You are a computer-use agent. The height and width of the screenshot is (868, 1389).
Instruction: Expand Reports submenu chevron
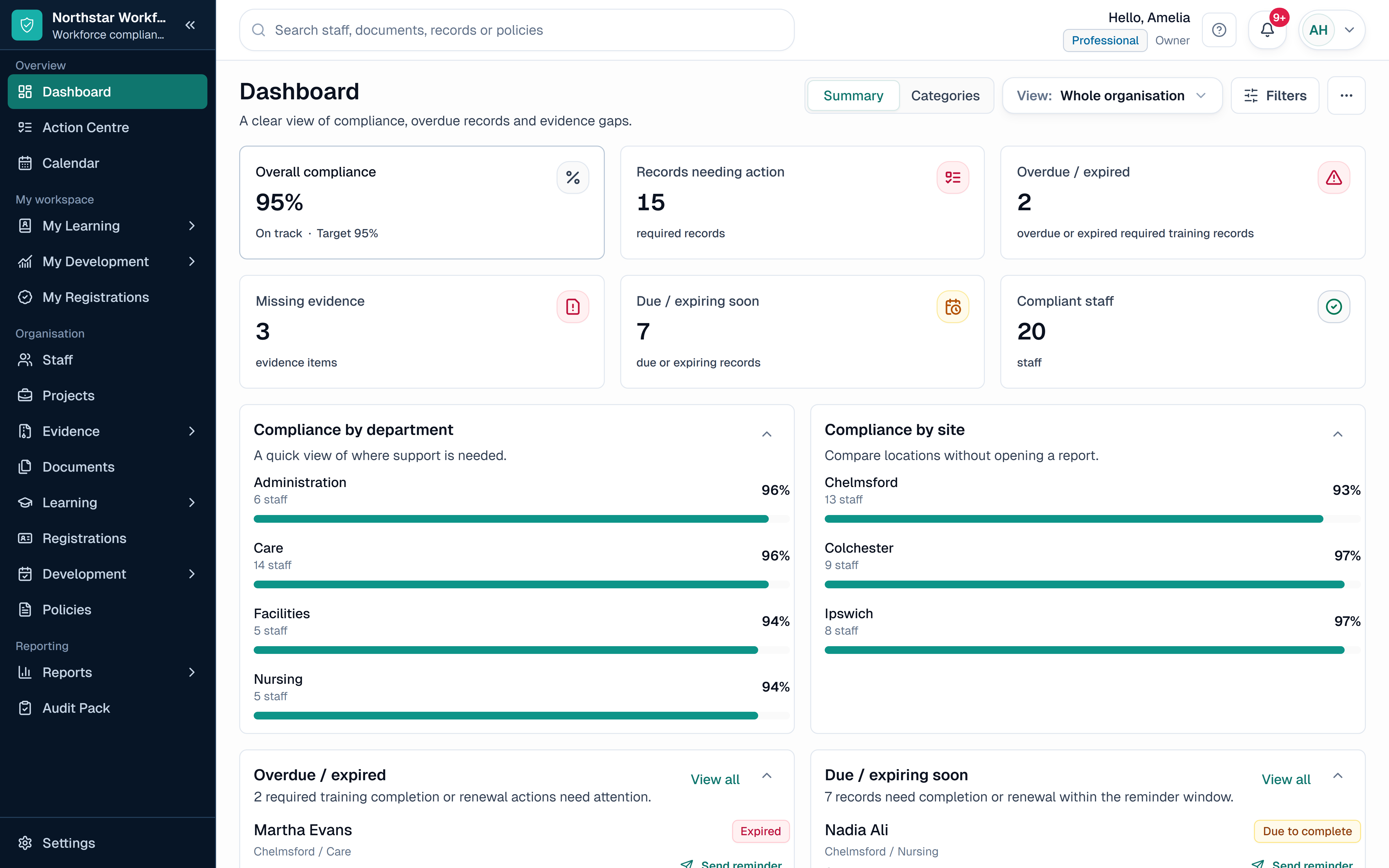(192, 672)
